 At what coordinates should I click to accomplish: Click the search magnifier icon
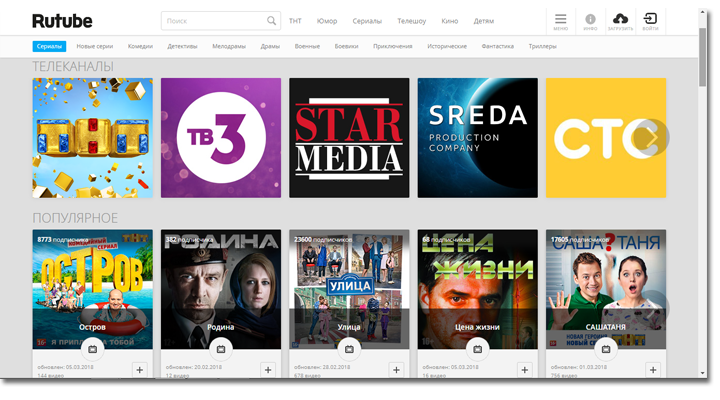tap(271, 21)
